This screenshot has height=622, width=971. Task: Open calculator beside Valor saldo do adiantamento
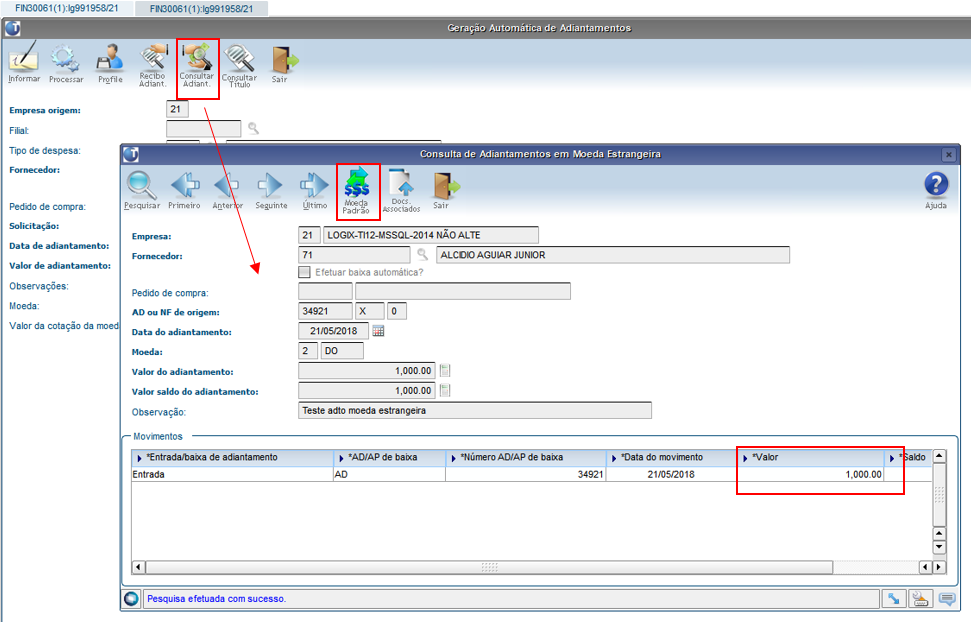coord(445,390)
